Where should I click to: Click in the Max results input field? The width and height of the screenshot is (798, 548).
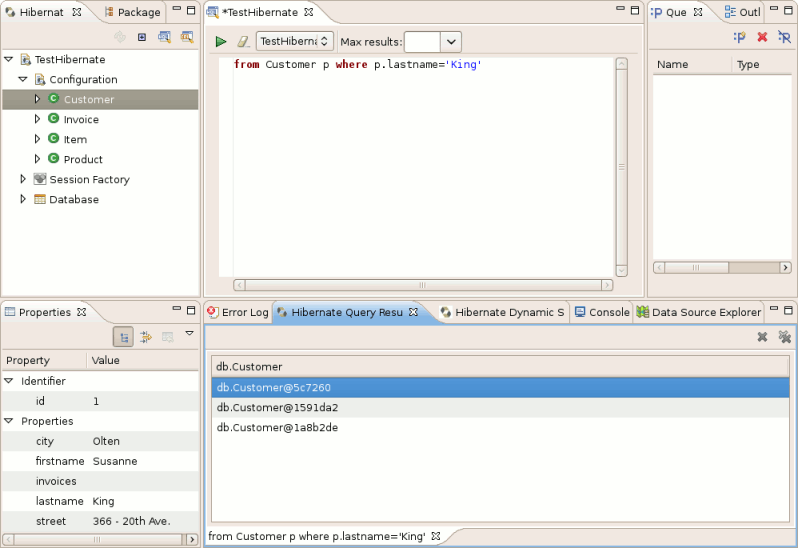click(x=421, y=42)
